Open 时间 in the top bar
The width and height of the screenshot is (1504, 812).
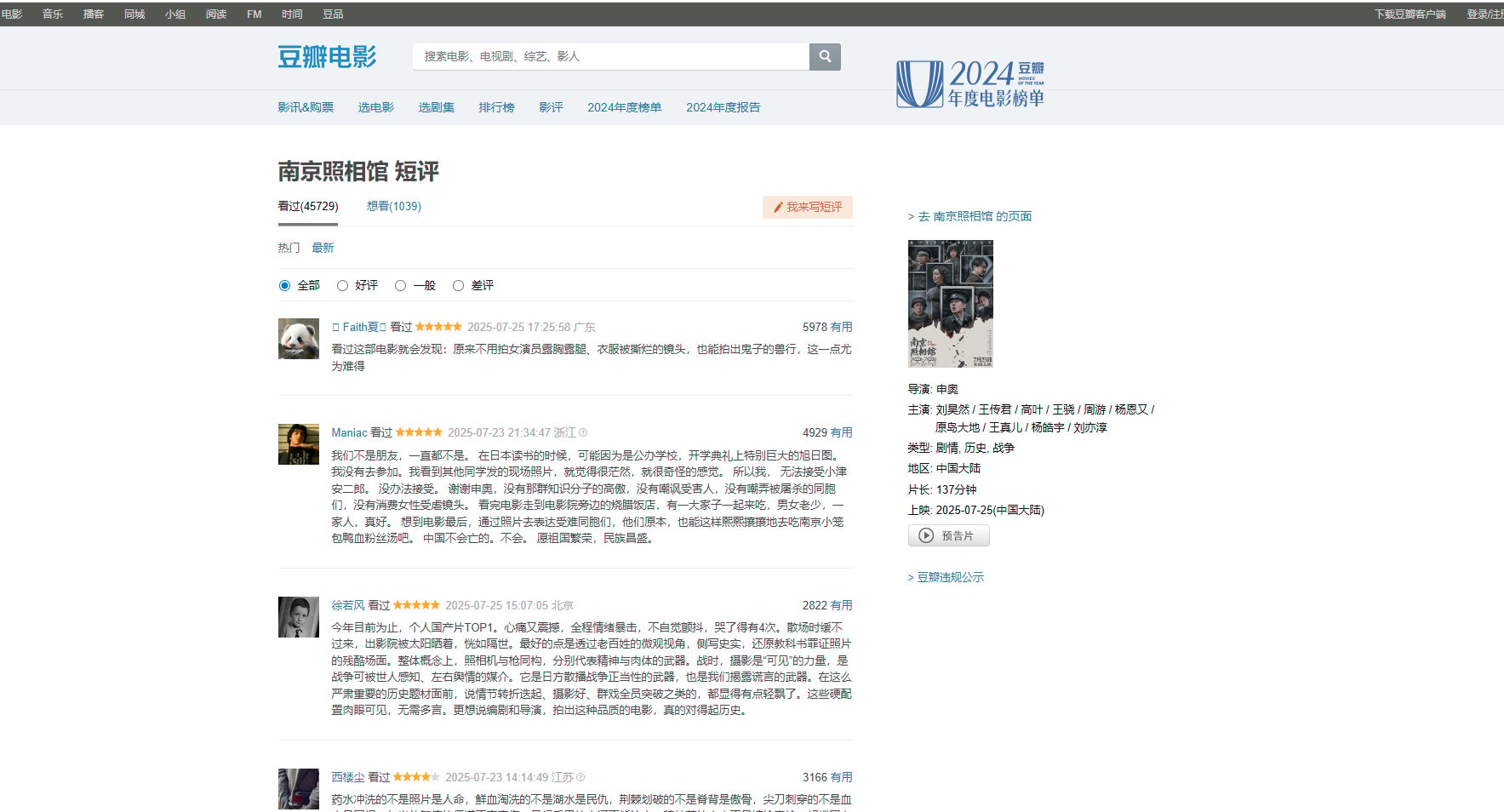[x=292, y=14]
